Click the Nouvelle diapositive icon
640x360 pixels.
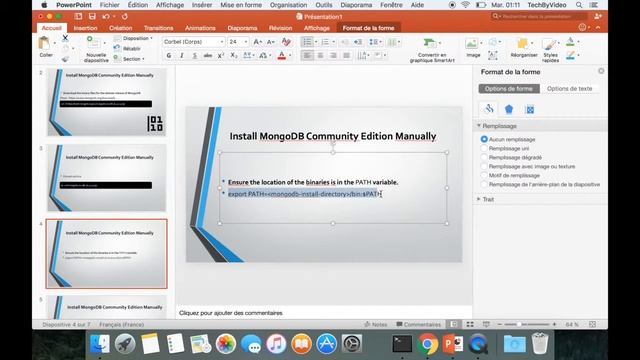tap(94, 42)
